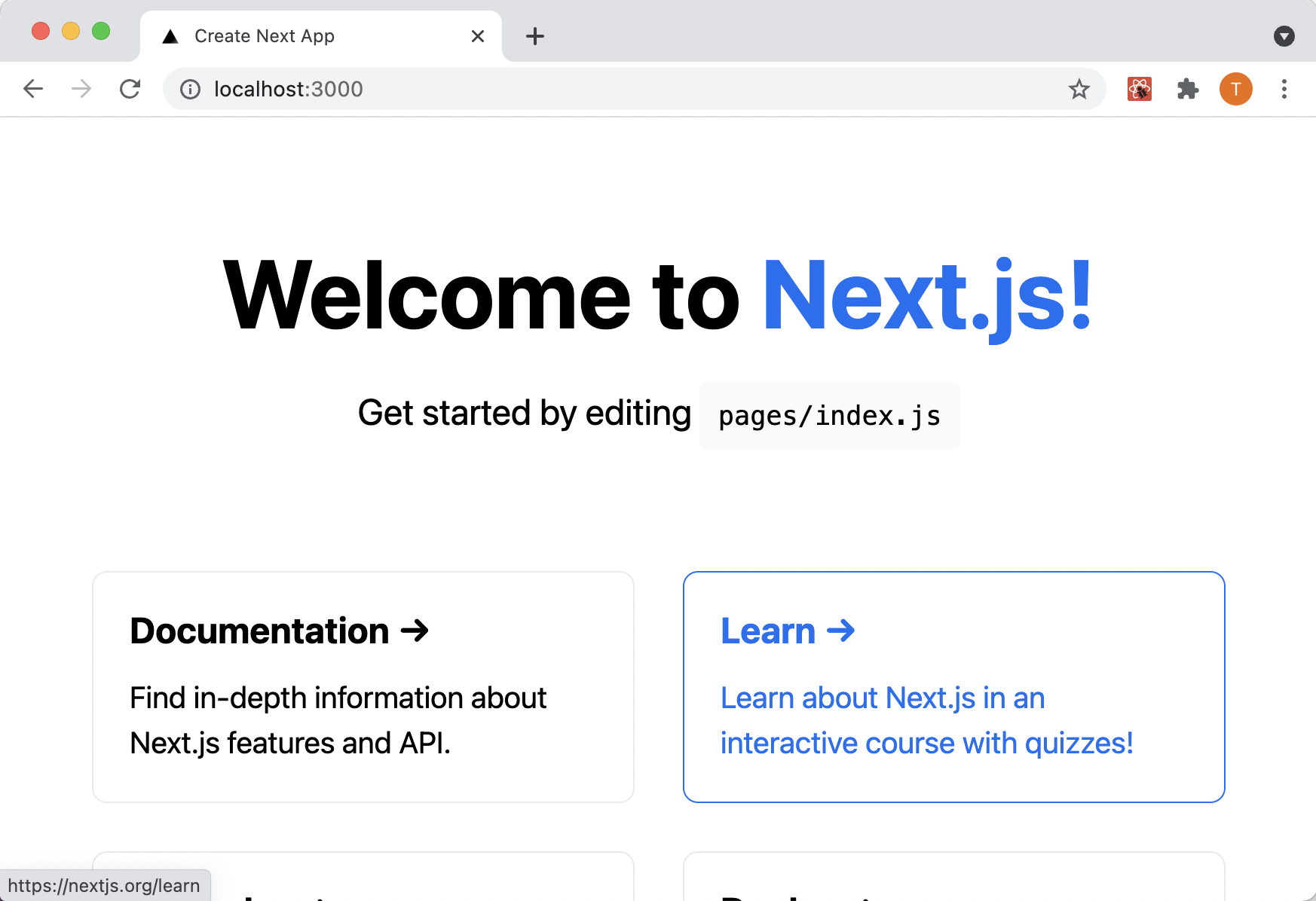Screen dimensions: 1316x901
Task: Open the Documentation card
Action: pos(363,687)
